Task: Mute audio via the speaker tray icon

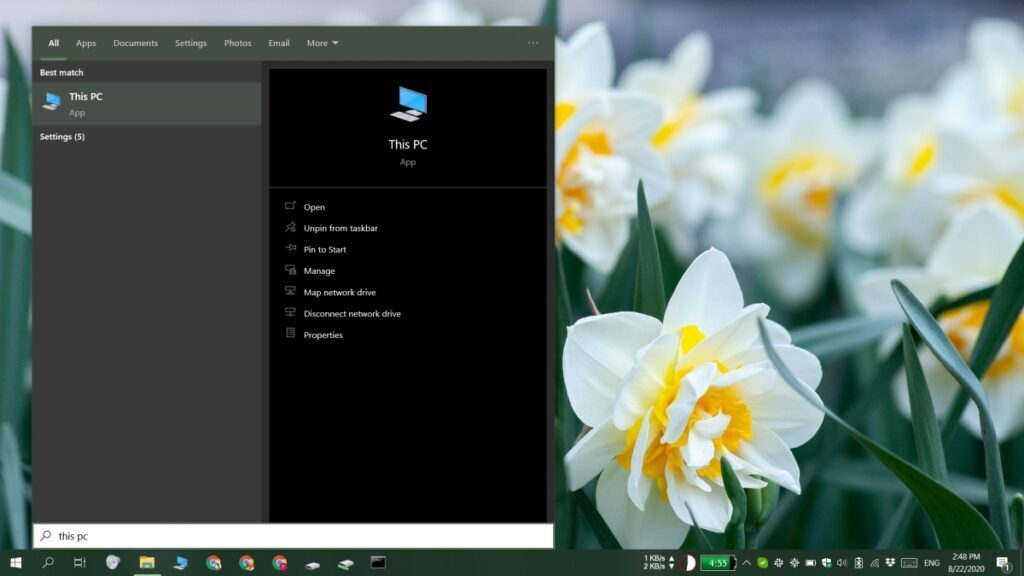Action: click(843, 561)
